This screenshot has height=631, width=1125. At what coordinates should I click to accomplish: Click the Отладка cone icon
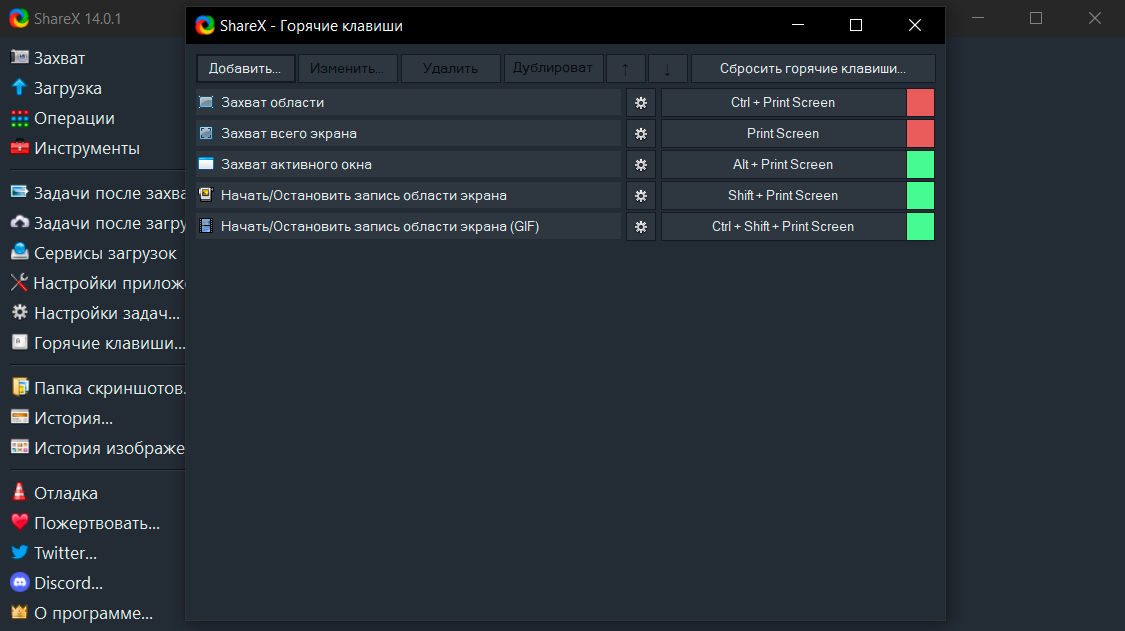click(19, 492)
